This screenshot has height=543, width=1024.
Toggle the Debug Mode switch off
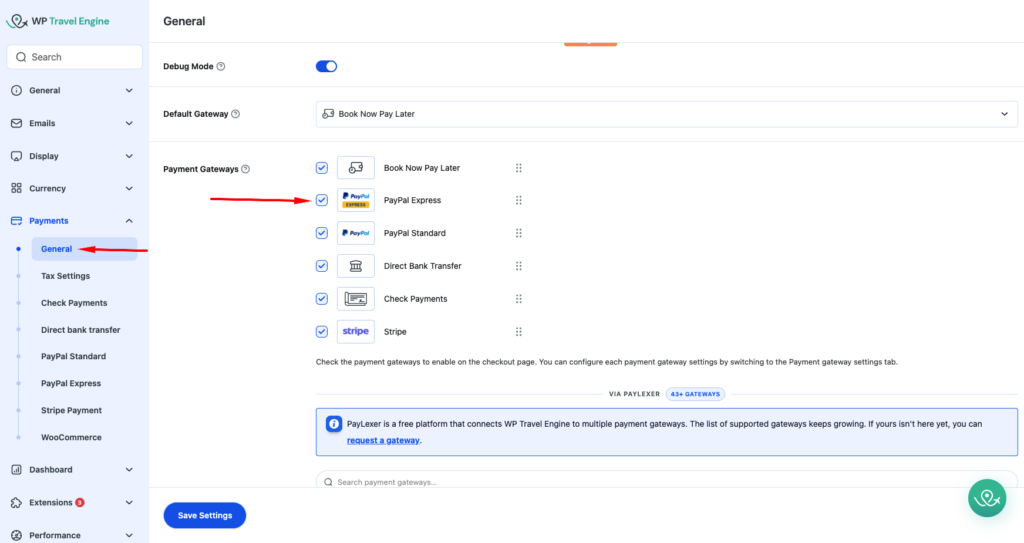[327, 67]
